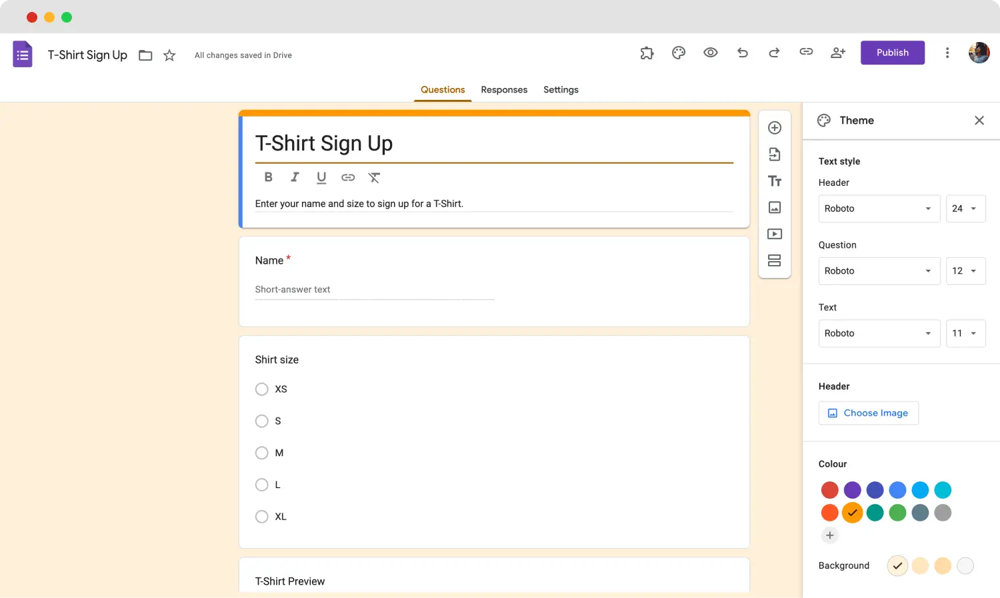Add a new section
The height and width of the screenshot is (598, 1000).
775,260
